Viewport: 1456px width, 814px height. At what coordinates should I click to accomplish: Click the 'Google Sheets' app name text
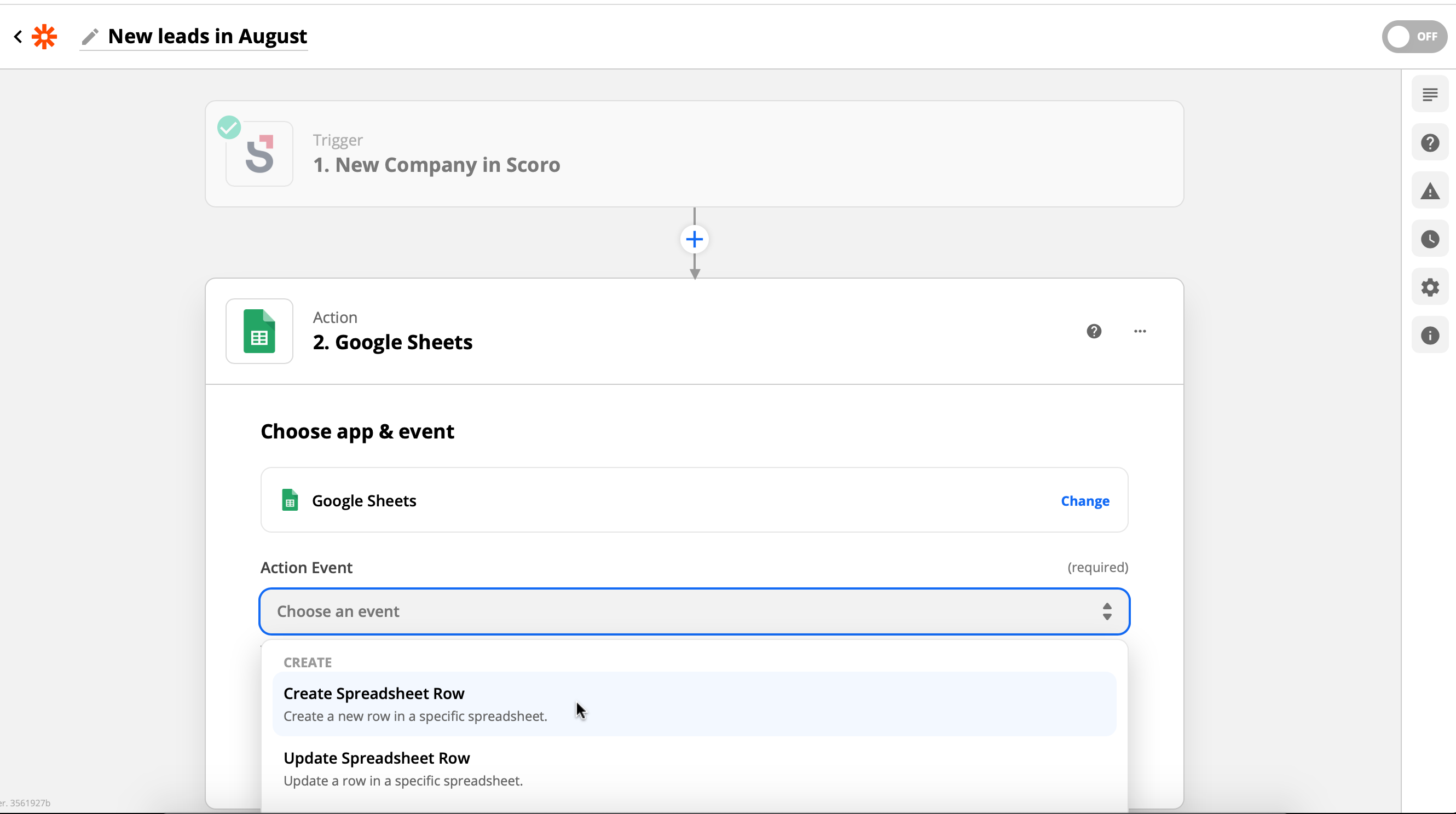tap(364, 501)
